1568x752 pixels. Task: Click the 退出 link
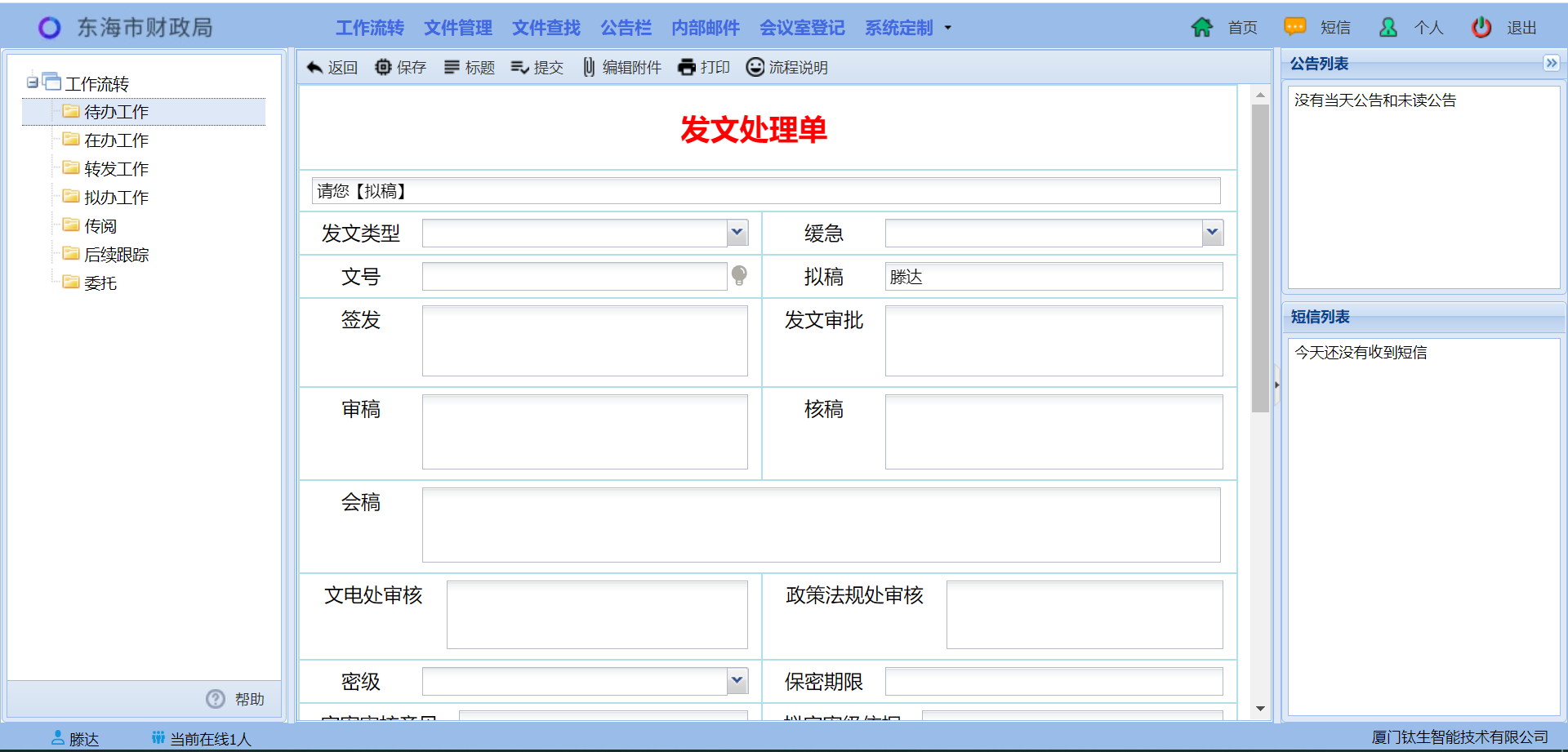pyautogui.click(x=1522, y=28)
